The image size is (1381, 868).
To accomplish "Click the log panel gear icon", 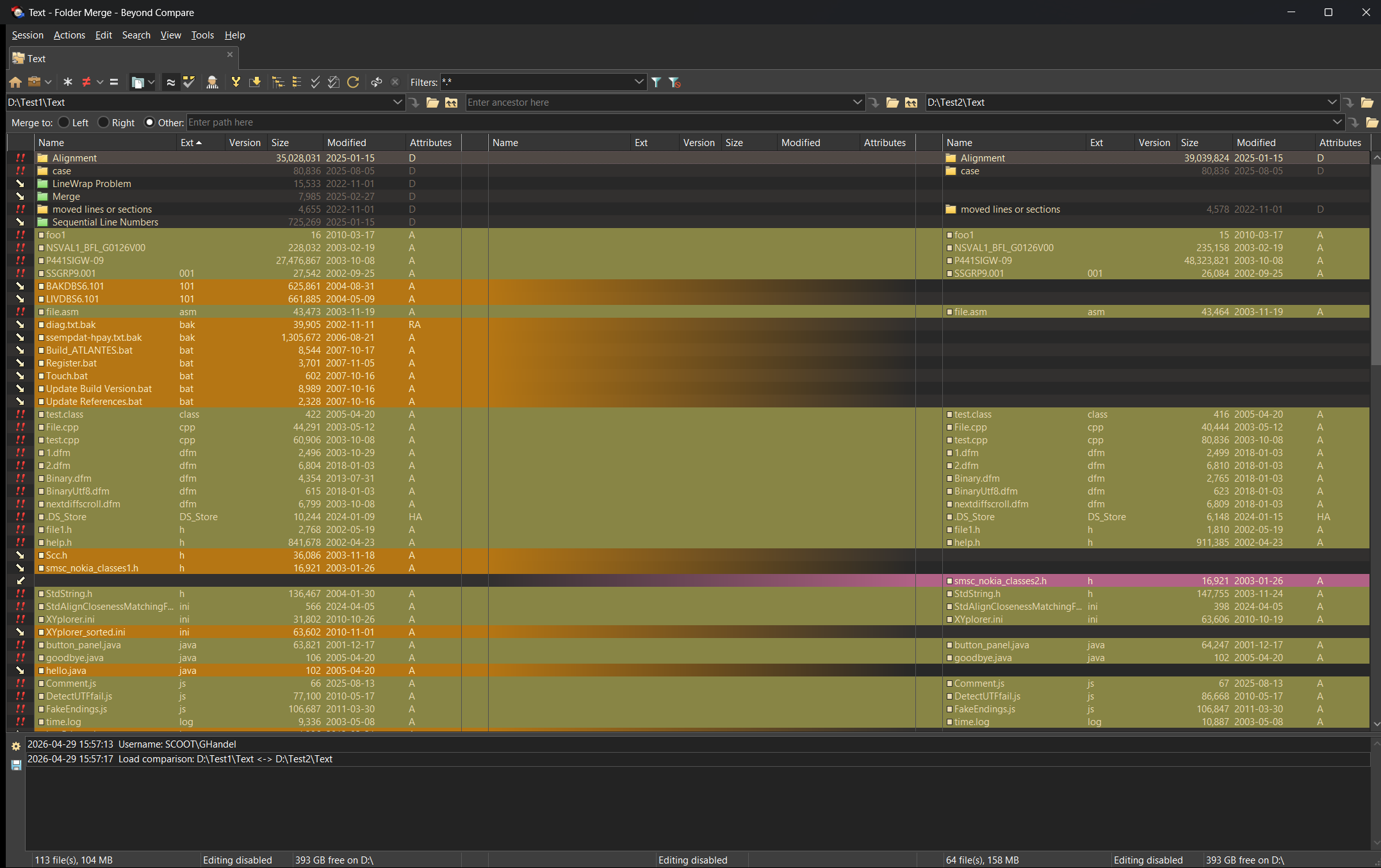I will 16,746.
